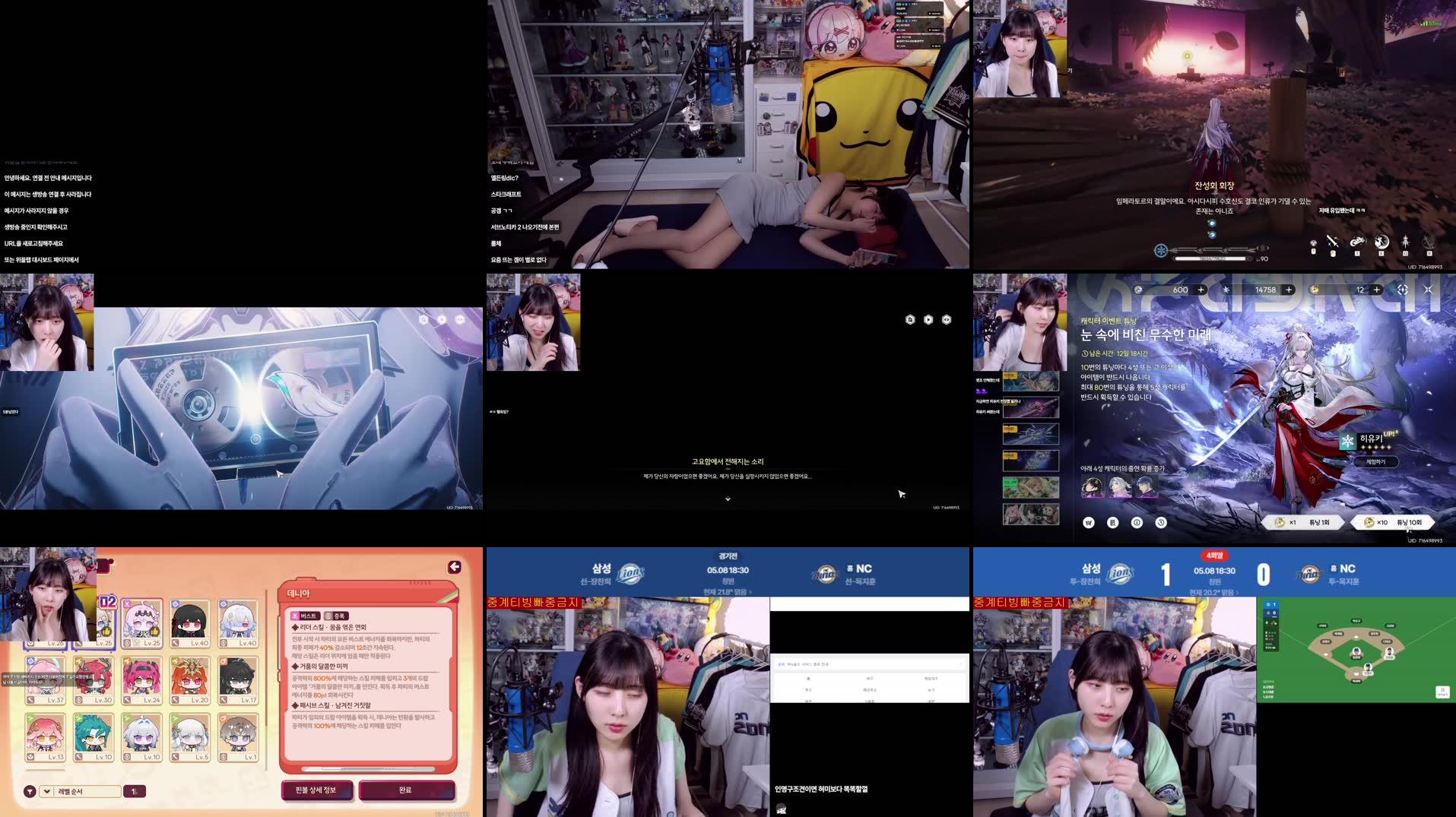Click the crosshair target icon in gacha header

tap(1403, 290)
